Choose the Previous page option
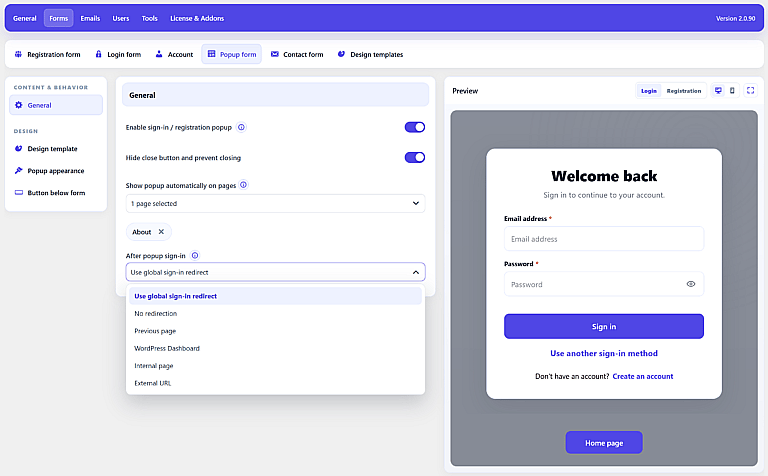This screenshot has width=768, height=476. [x=275, y=331]
